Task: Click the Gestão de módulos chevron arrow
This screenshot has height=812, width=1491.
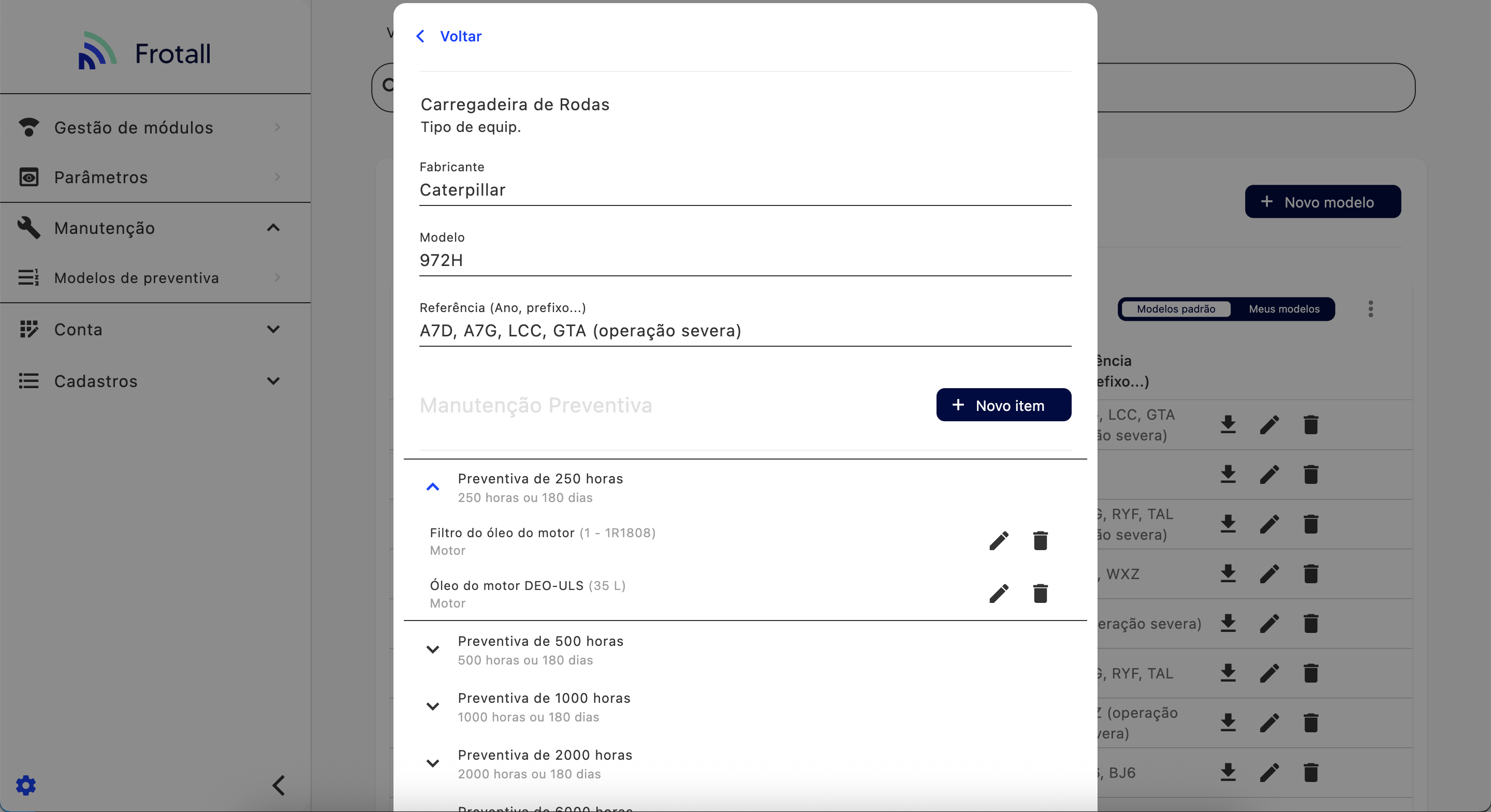Action: click(x=278, y=127)
